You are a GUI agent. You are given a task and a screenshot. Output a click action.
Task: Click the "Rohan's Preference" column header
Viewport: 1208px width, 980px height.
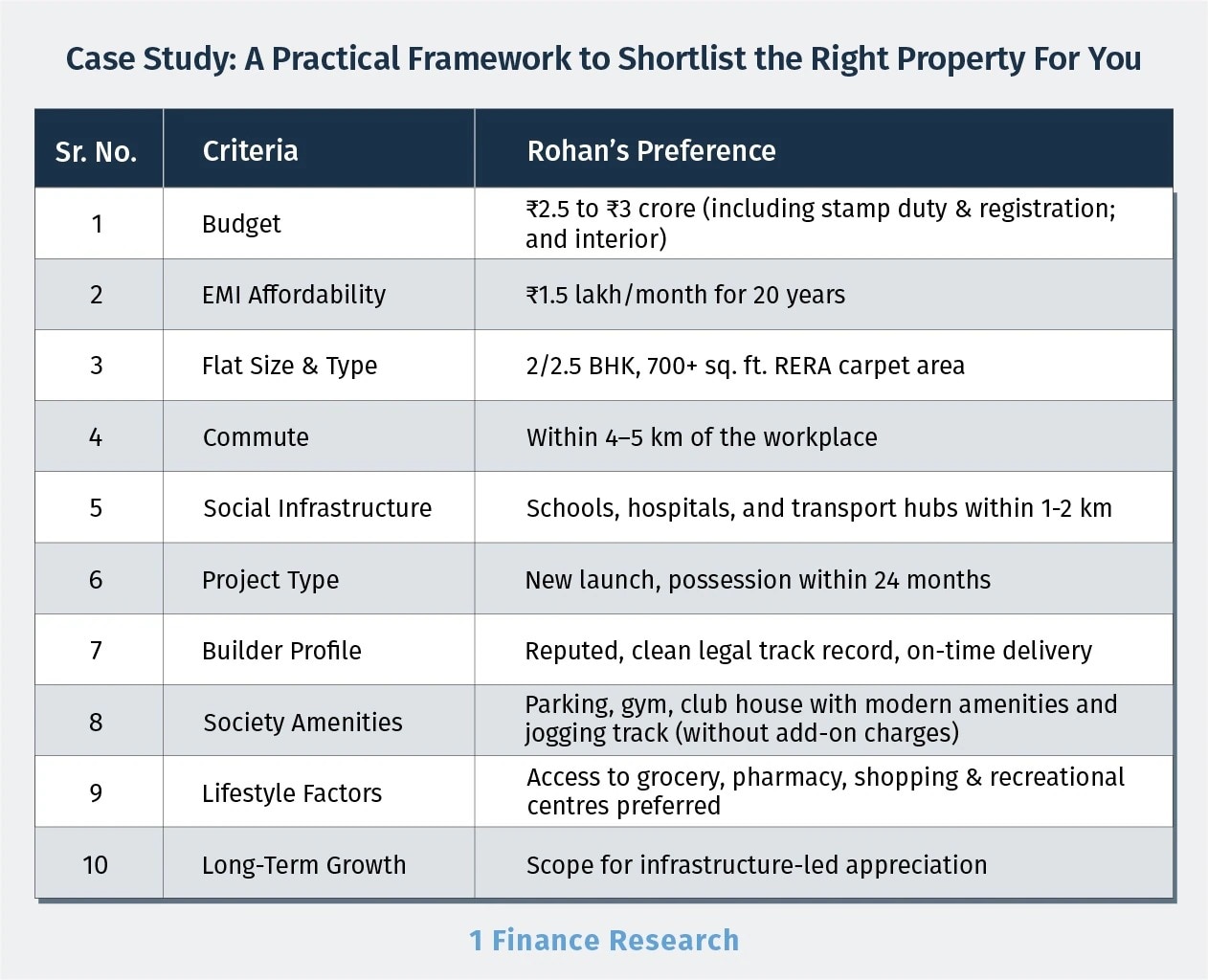pos(651,150)
